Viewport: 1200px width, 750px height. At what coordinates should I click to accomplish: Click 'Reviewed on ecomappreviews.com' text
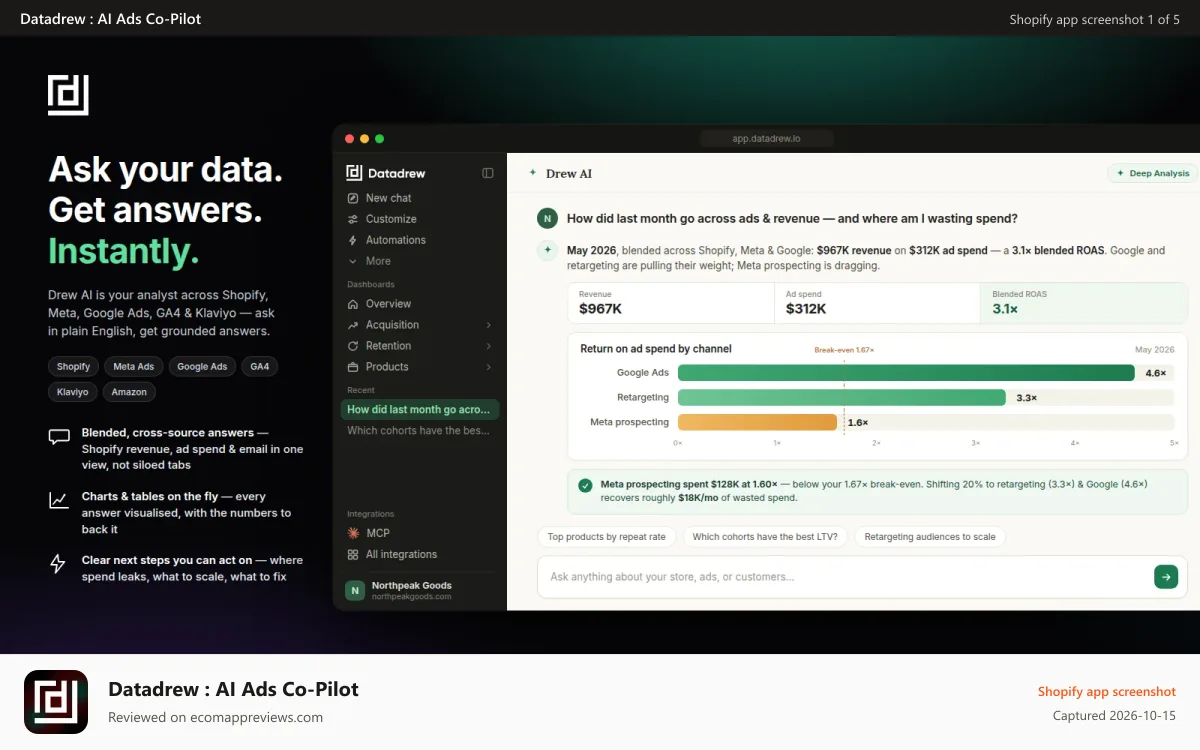point(215,717)
